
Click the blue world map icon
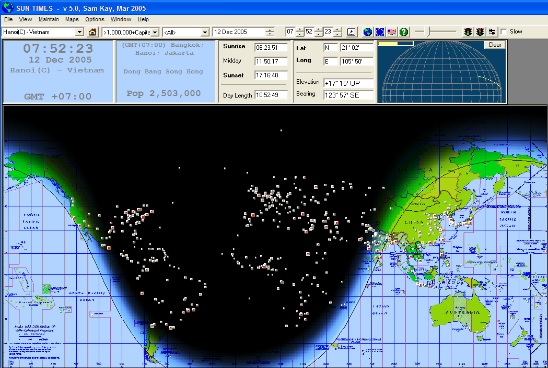coord(380,32)
